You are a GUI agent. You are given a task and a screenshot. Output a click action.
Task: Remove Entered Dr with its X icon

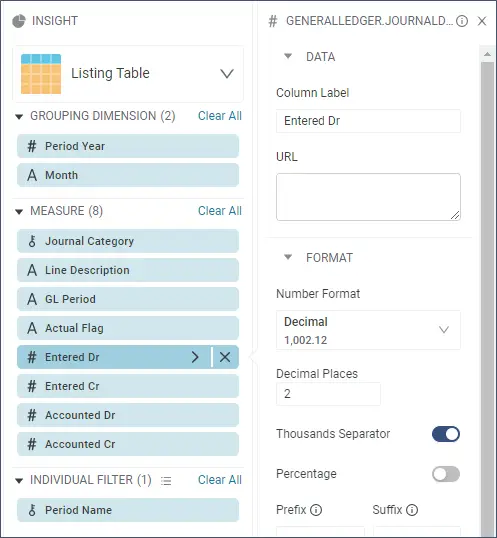[225, 357]
